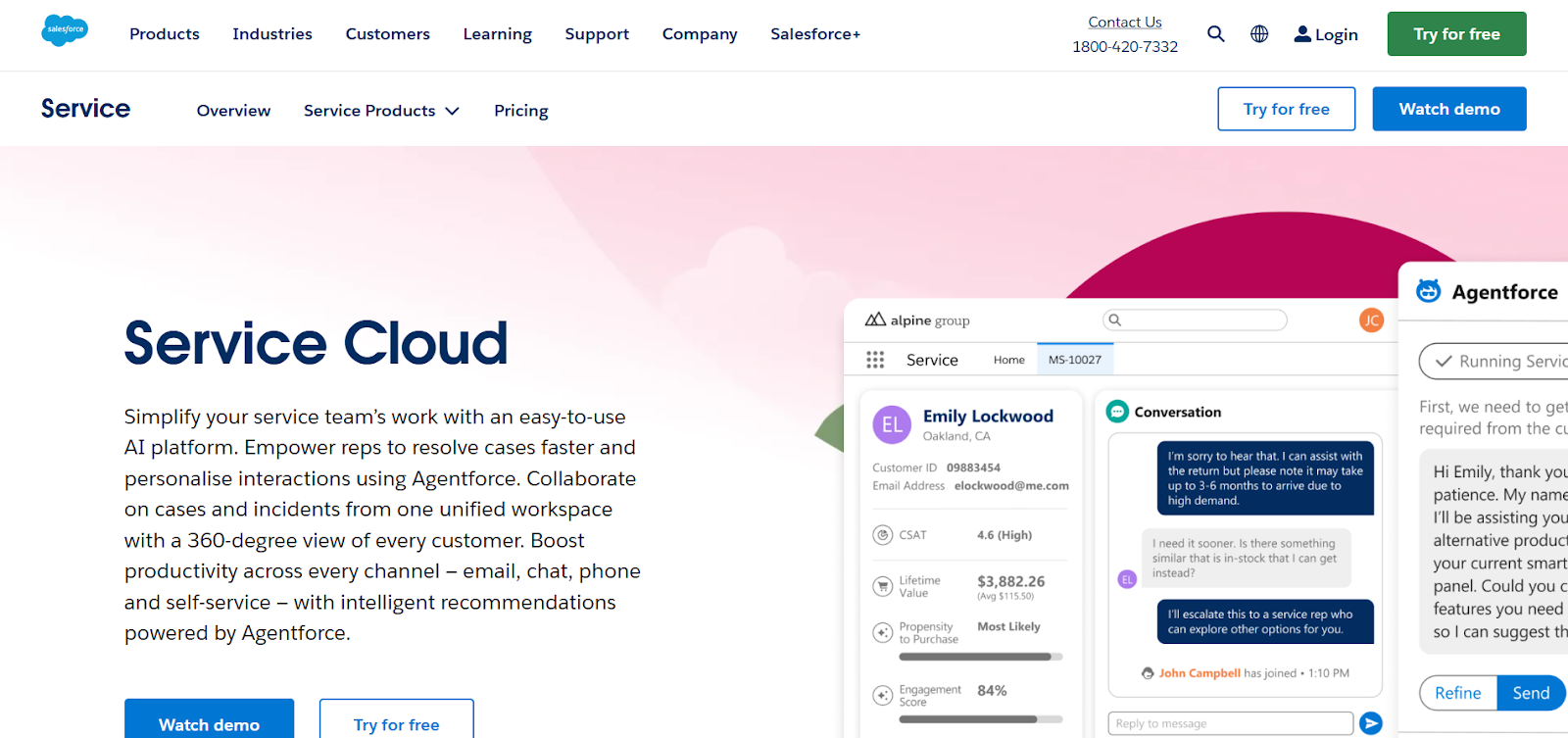This screenshot has height=738, width=1568.
Task: Open the Salesforce+ menu item
Action: tap(815, 34)
